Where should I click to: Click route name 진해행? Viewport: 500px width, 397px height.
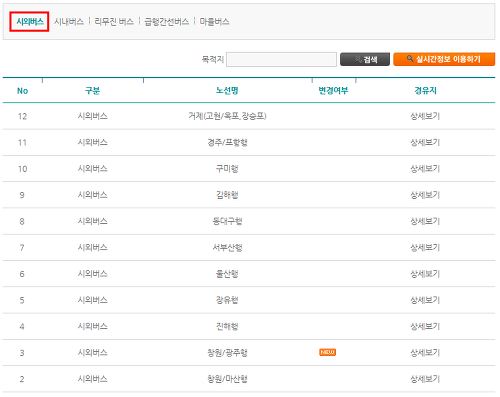(227, 326)
